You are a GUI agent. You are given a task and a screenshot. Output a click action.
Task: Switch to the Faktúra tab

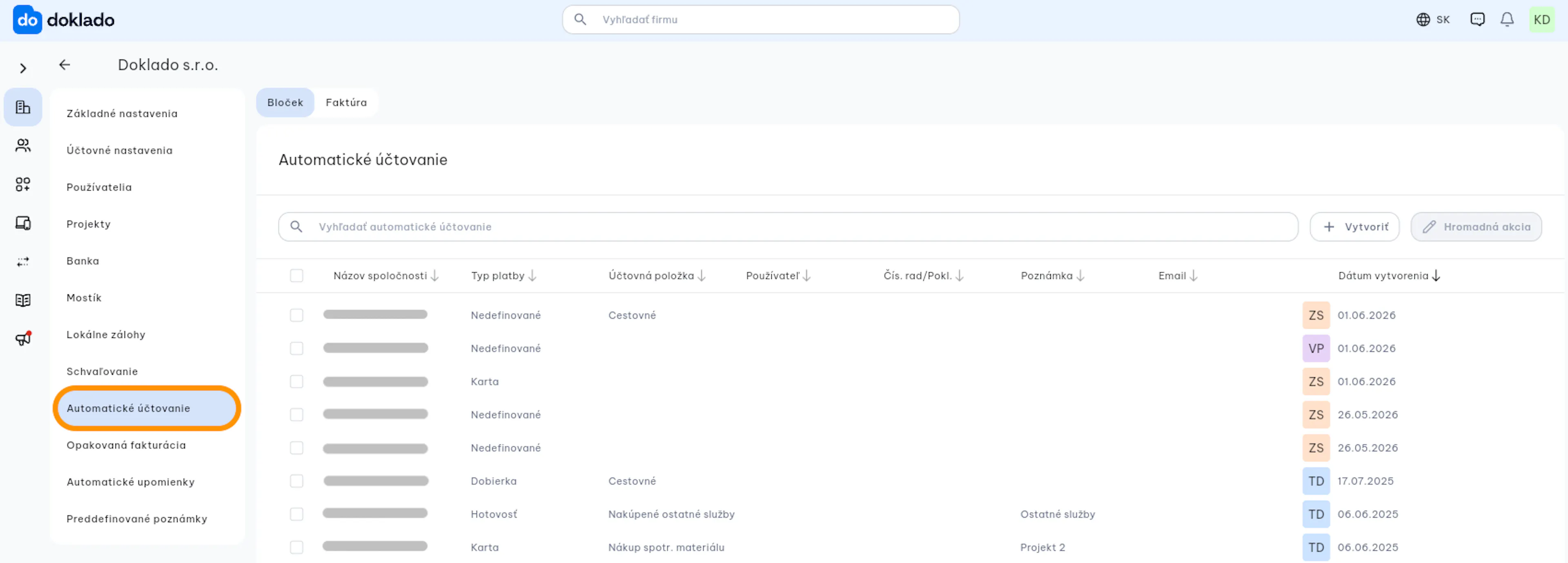tap(346, 102)
